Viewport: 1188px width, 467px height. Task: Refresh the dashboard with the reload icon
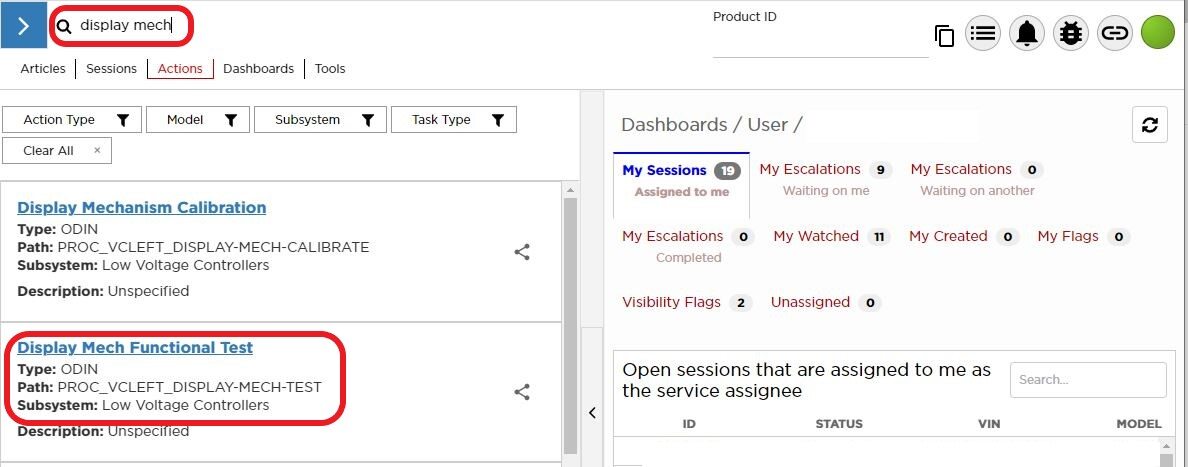[x=1149, y=125]
